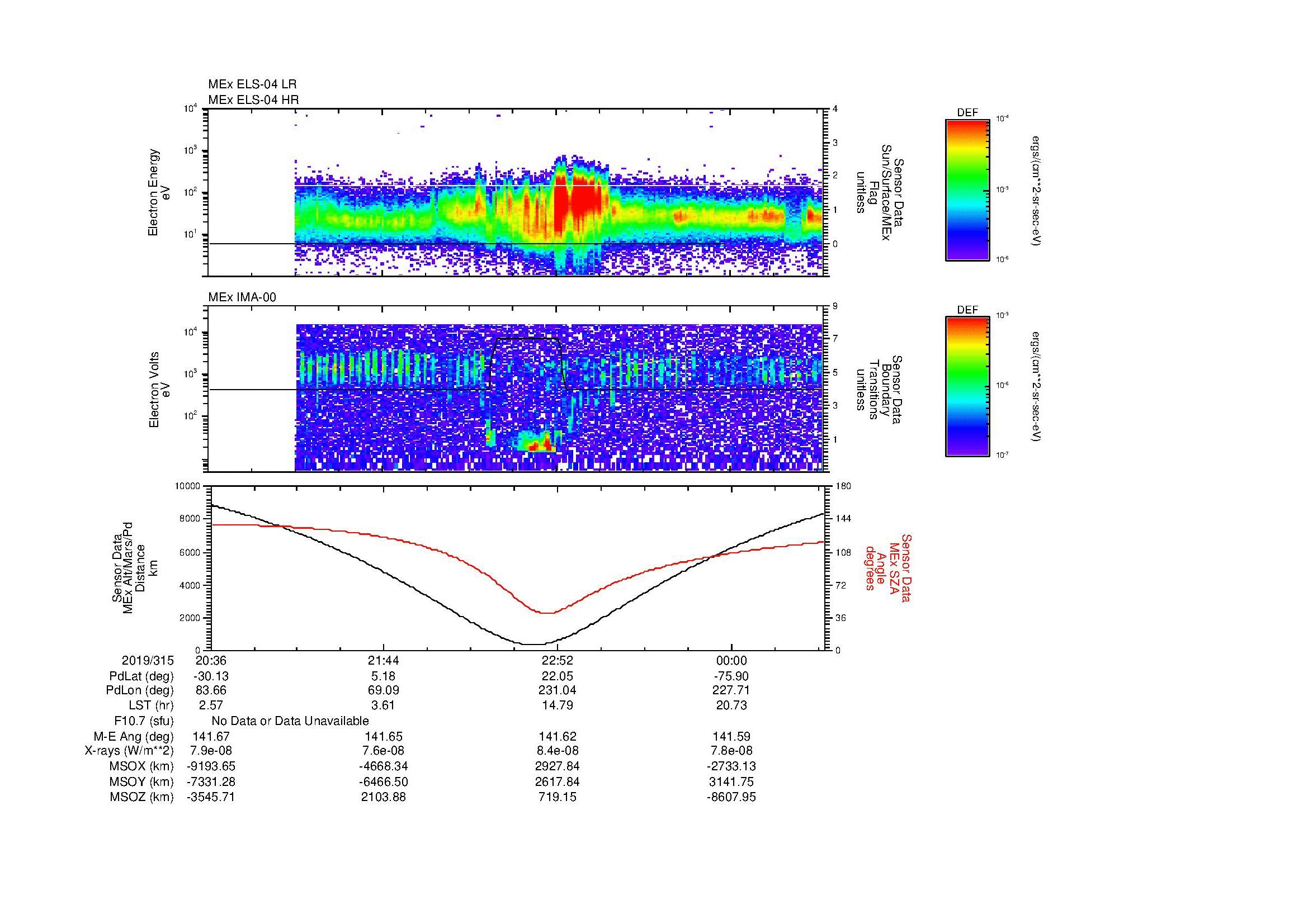Click 'No Data or Data Unavailable' text

point(290,721)
